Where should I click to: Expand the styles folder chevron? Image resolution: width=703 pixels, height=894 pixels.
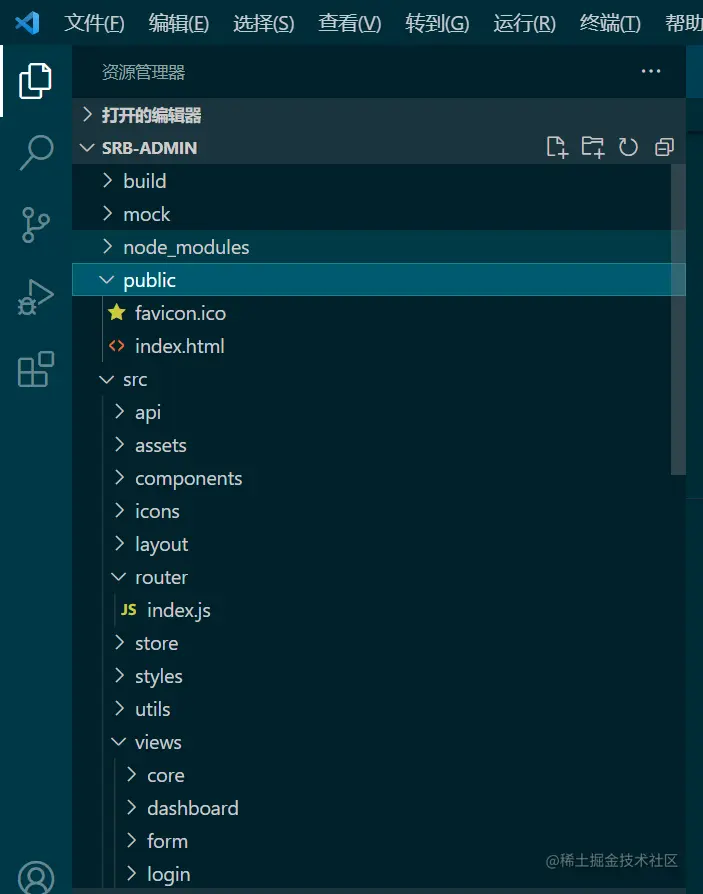119,676
